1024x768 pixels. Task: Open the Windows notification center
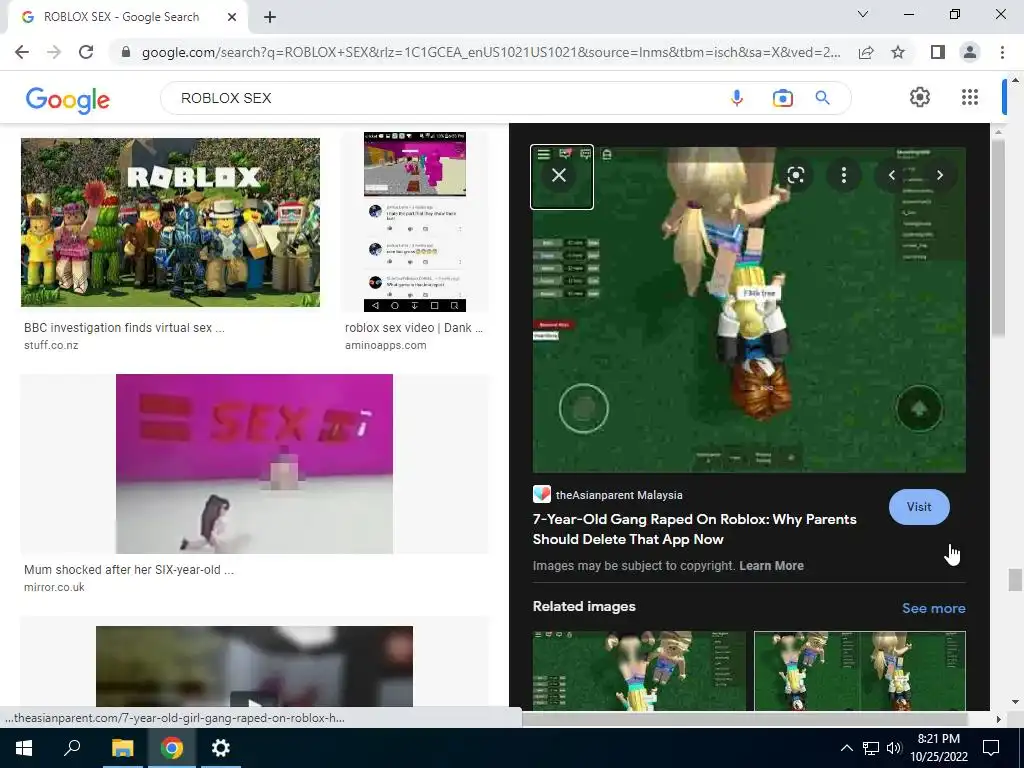(991, 748)
